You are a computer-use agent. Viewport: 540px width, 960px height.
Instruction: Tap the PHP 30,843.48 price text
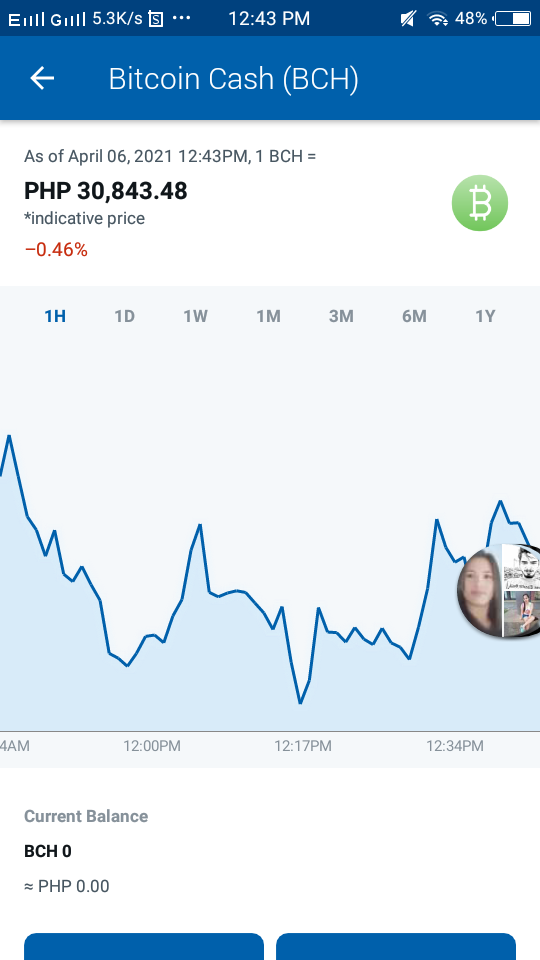click(x=105, y=191)
